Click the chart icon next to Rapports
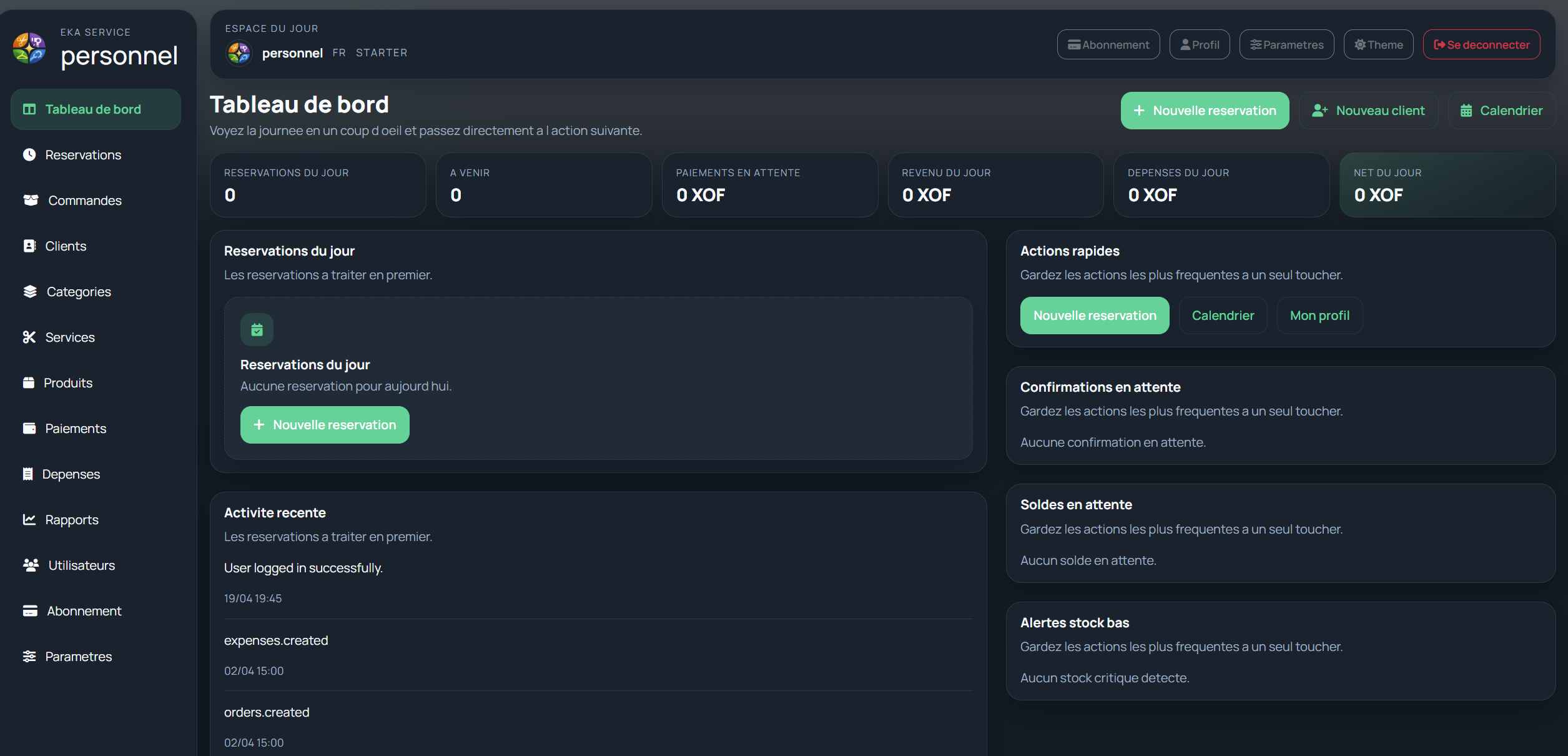The image size is (1568, 756). coord(29,520)
